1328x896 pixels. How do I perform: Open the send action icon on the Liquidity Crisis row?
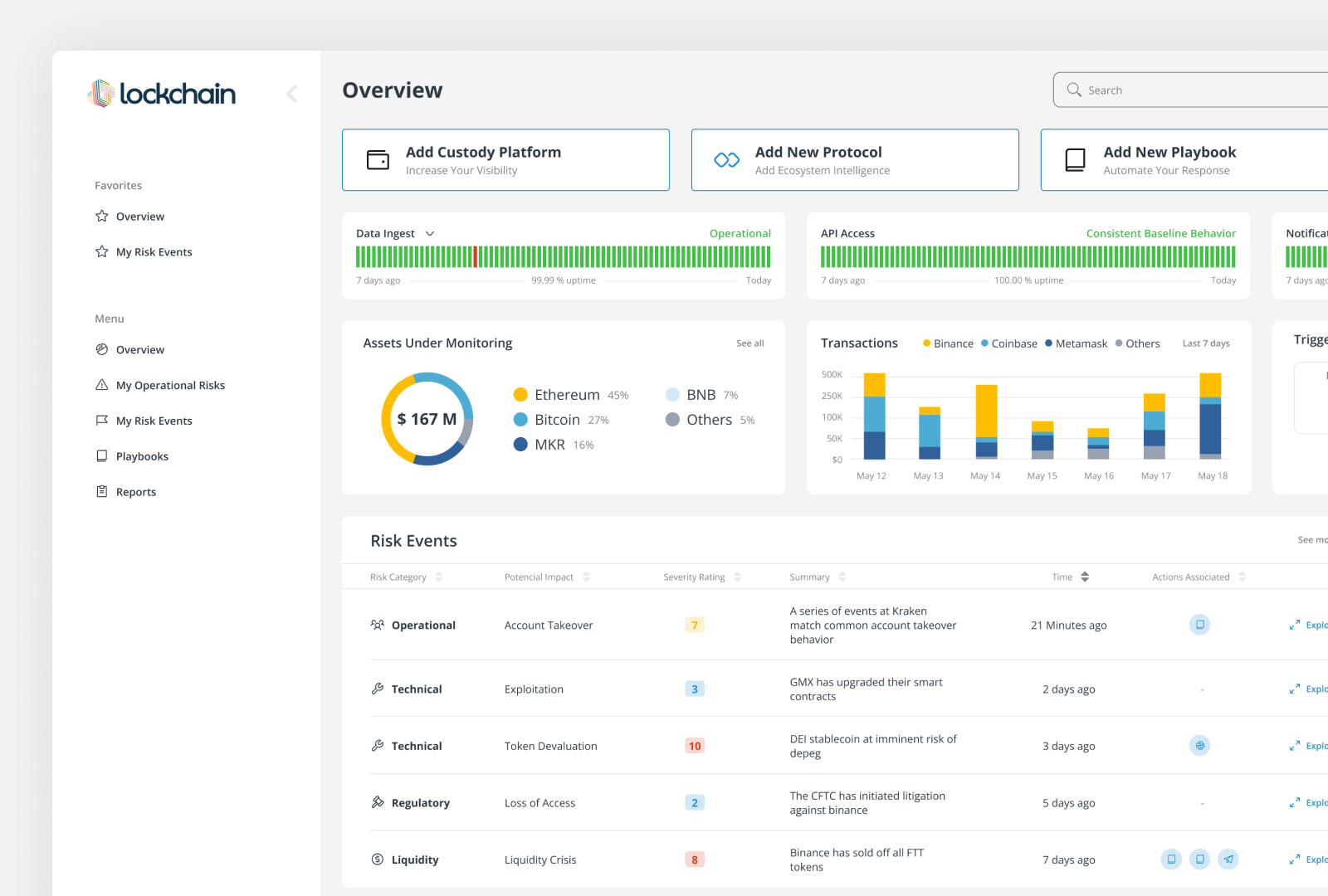[x=1229, y=859]
